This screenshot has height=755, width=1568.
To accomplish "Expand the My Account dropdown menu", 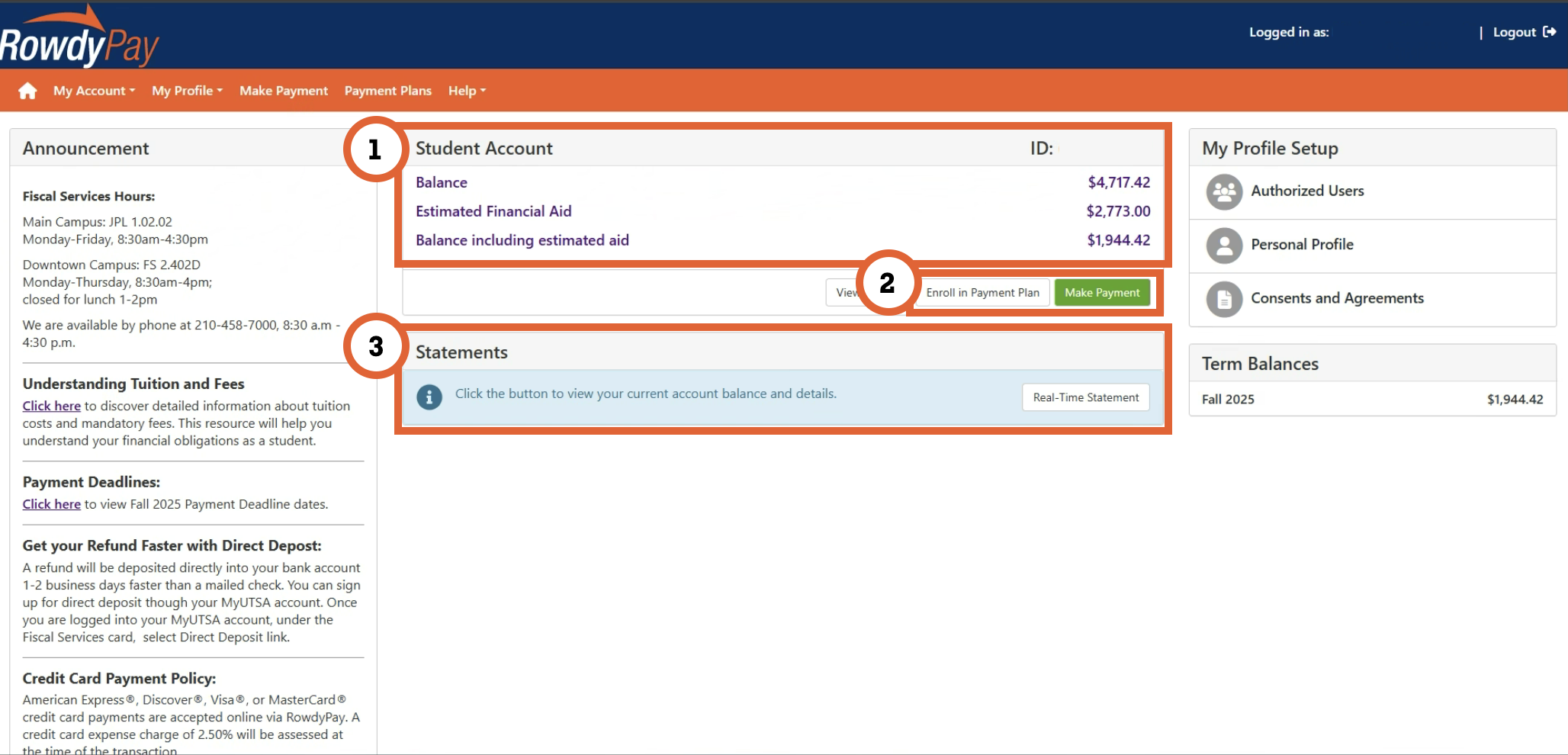I will tap(94, 91).
